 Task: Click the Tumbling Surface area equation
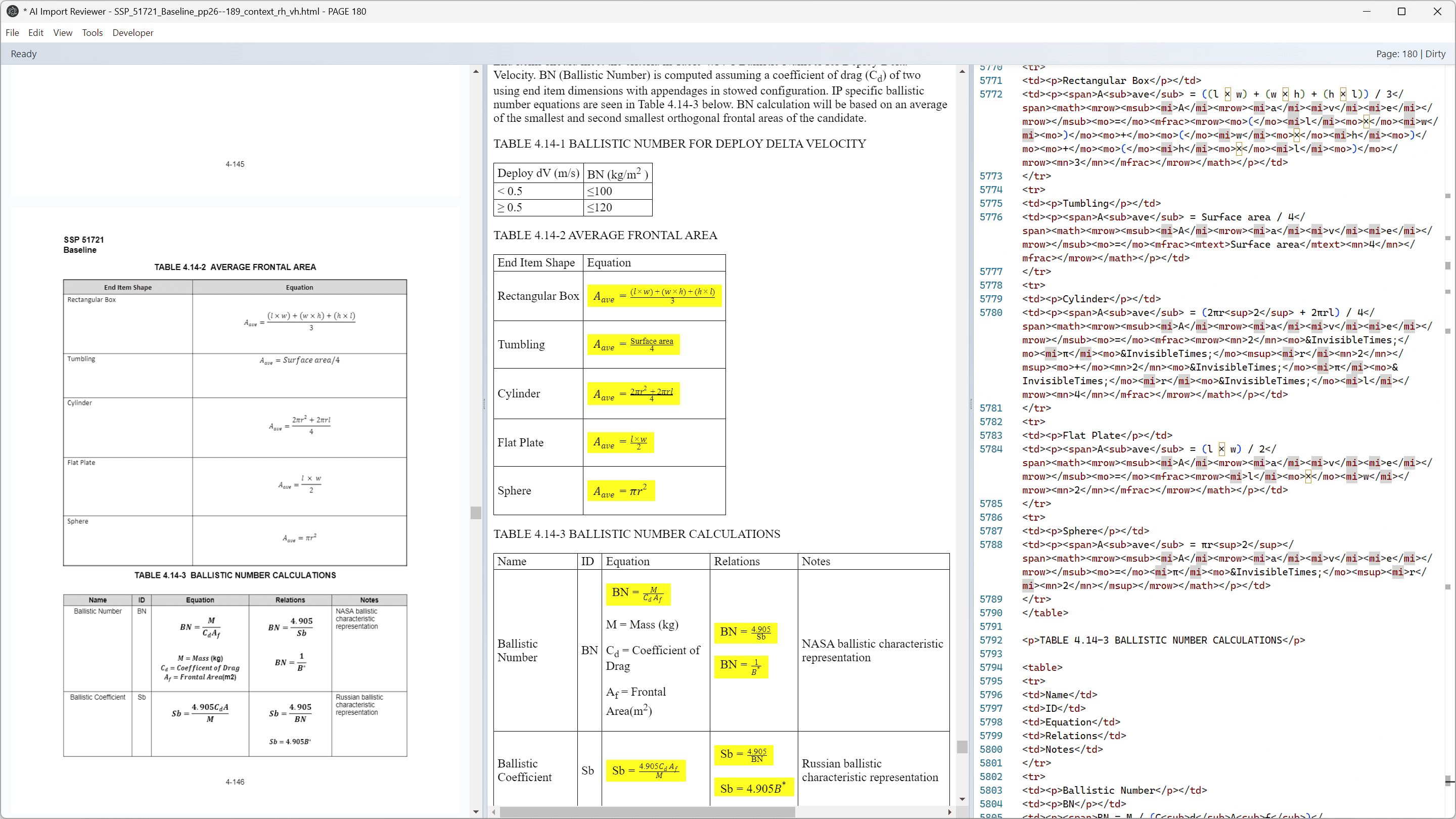pos(633,344)
